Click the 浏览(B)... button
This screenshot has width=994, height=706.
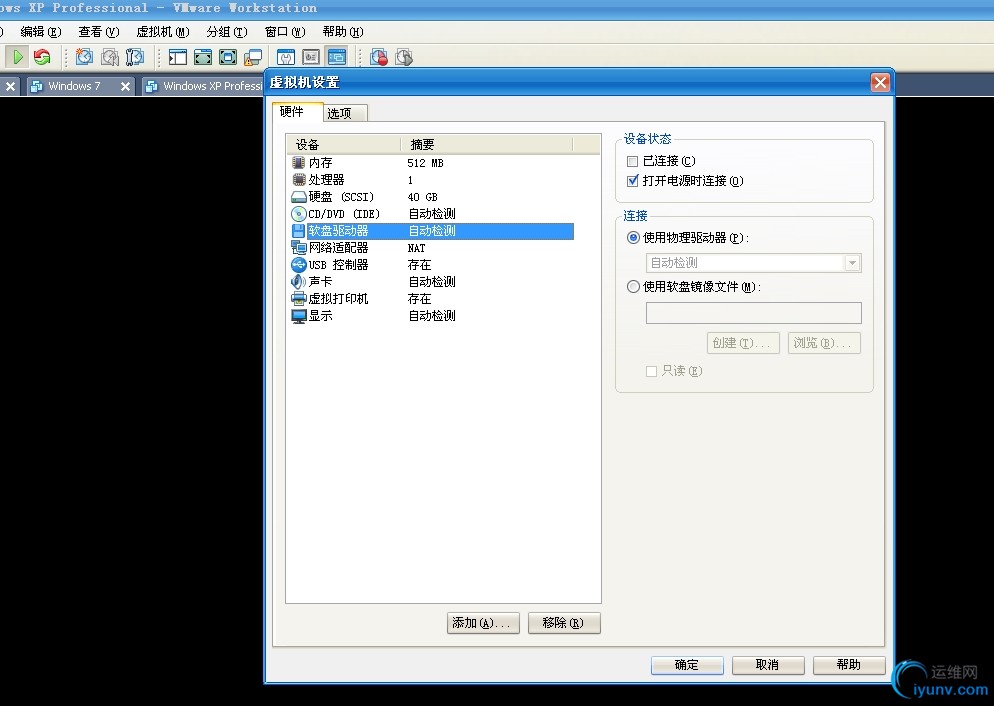(x=824, y=343)
